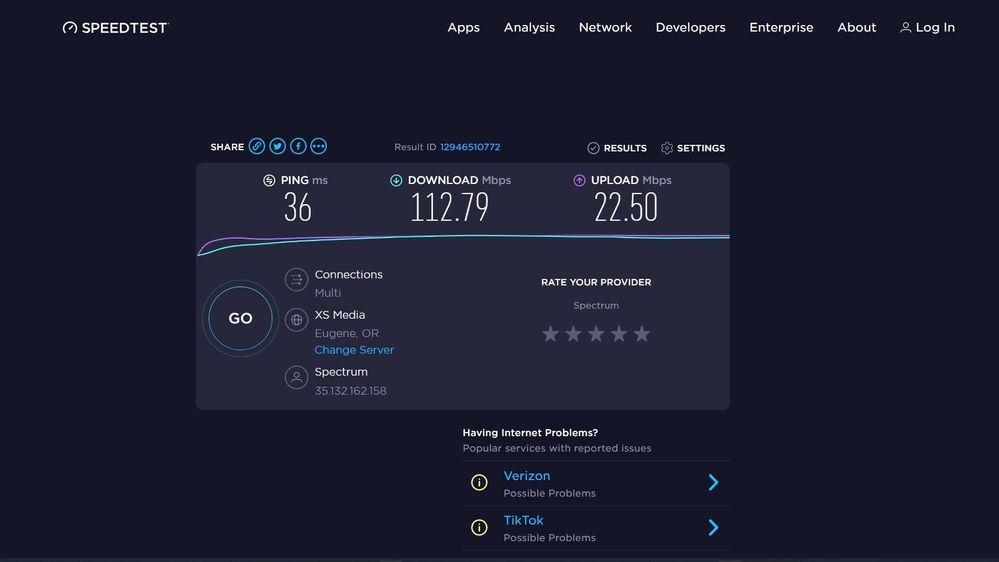Screen dimensions: 999x562
Task: Click the Change Server link
Action: (354, 350)
